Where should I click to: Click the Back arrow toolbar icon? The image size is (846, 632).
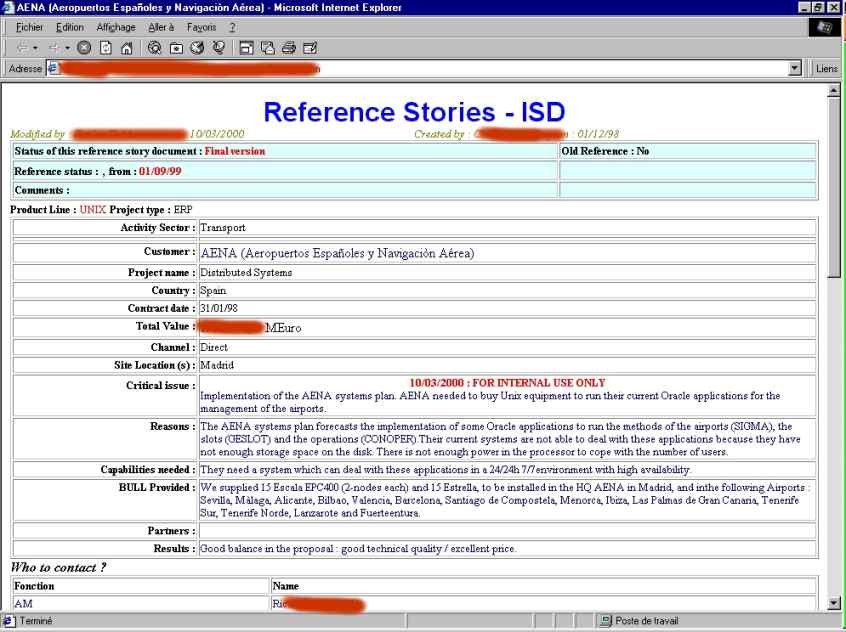click(x=22, y=49)
